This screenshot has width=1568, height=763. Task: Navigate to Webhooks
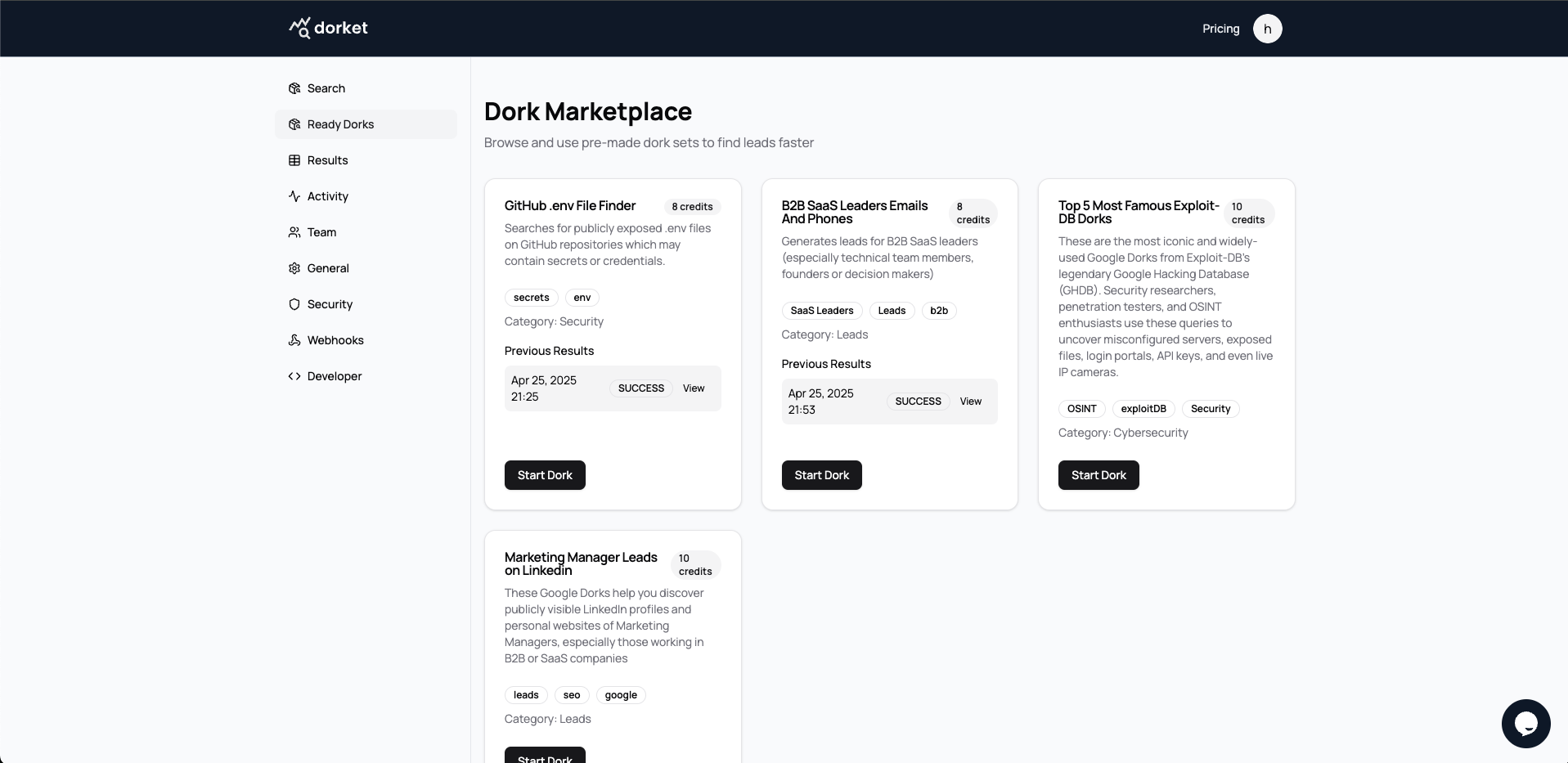[x=366, y=340]
